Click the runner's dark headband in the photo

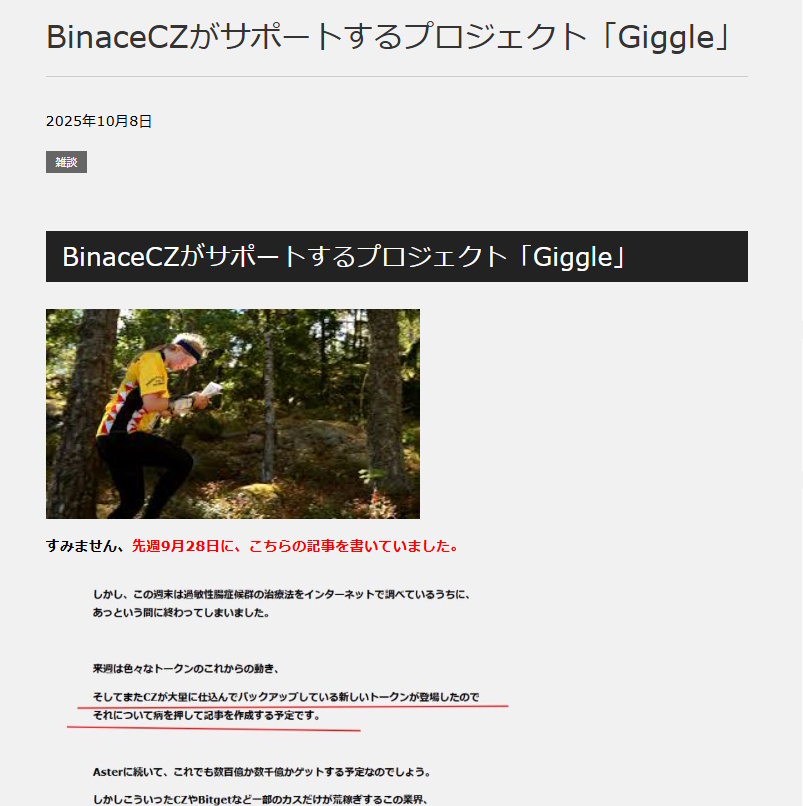tap(188, 350)
